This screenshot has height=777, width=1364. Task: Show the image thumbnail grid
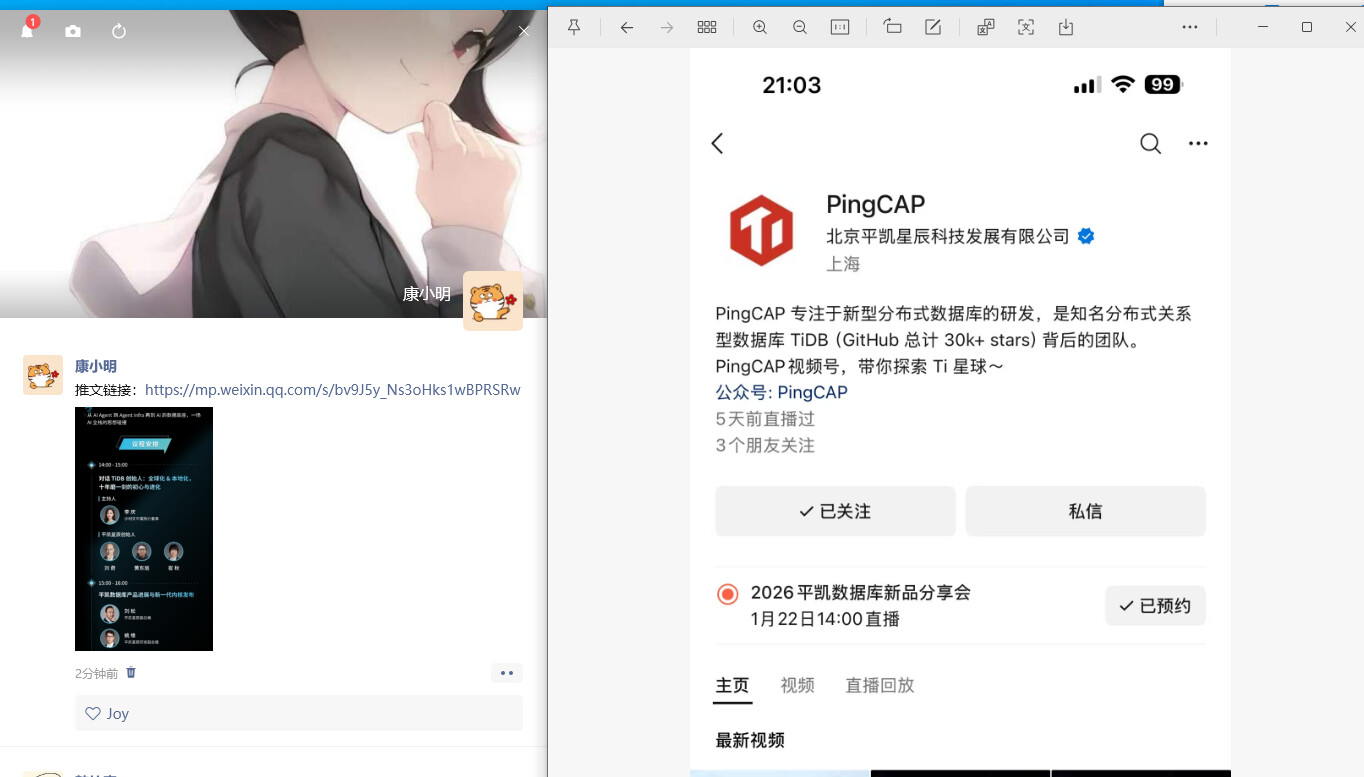[707, 28]
